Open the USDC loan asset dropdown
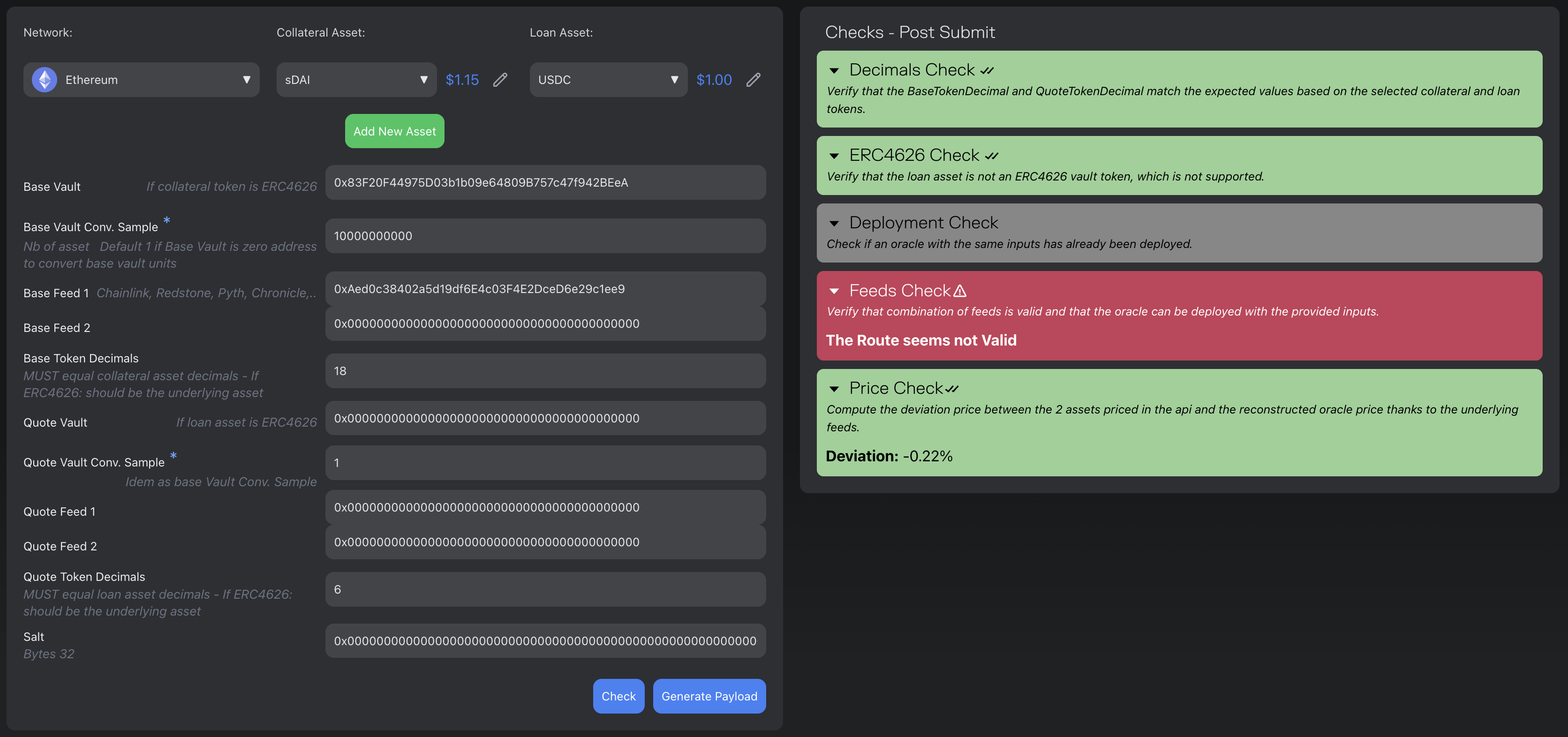 coord(608,80)
